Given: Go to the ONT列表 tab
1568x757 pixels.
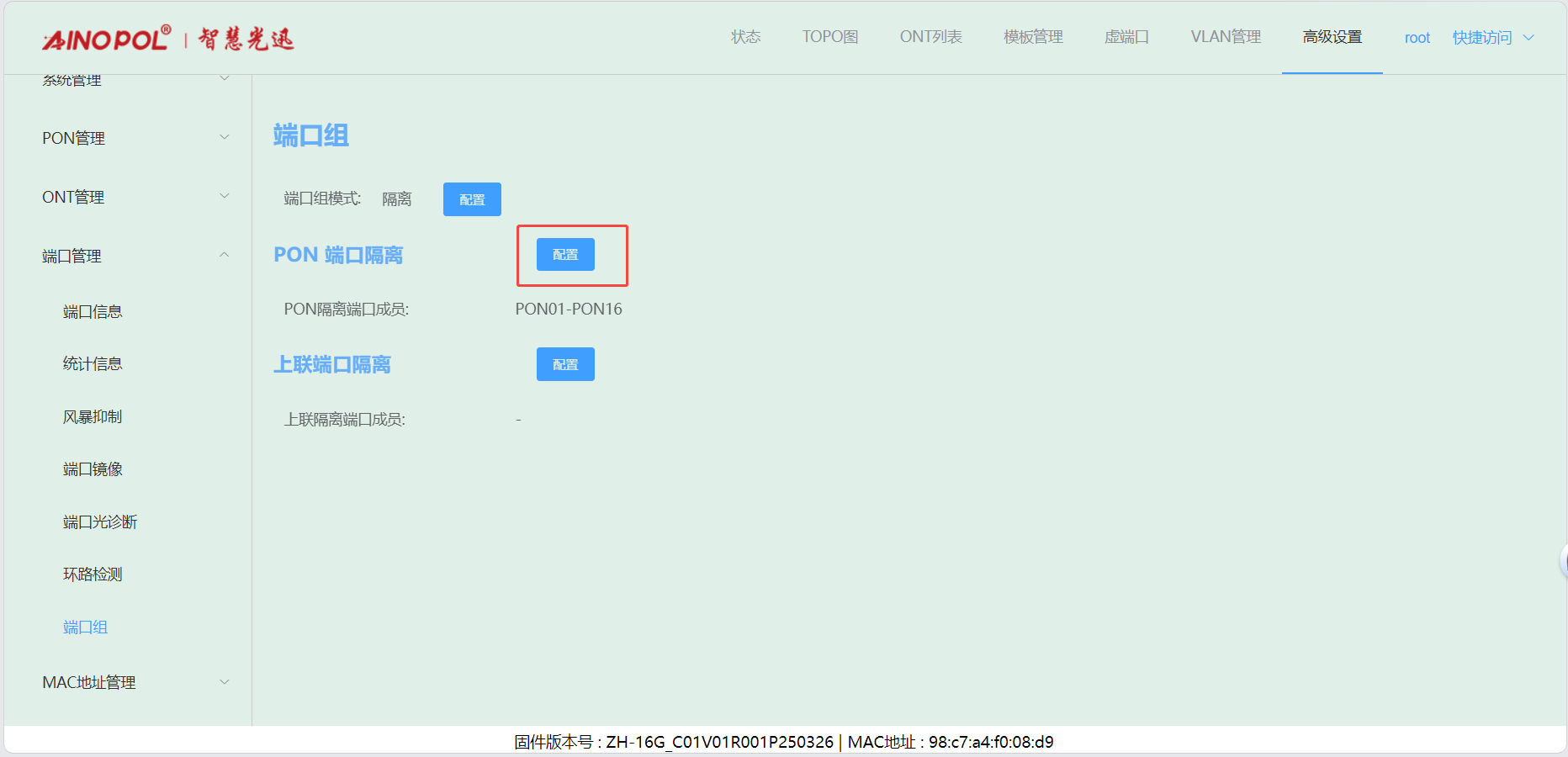Looking at the screenshot, I should pos(930,37).
